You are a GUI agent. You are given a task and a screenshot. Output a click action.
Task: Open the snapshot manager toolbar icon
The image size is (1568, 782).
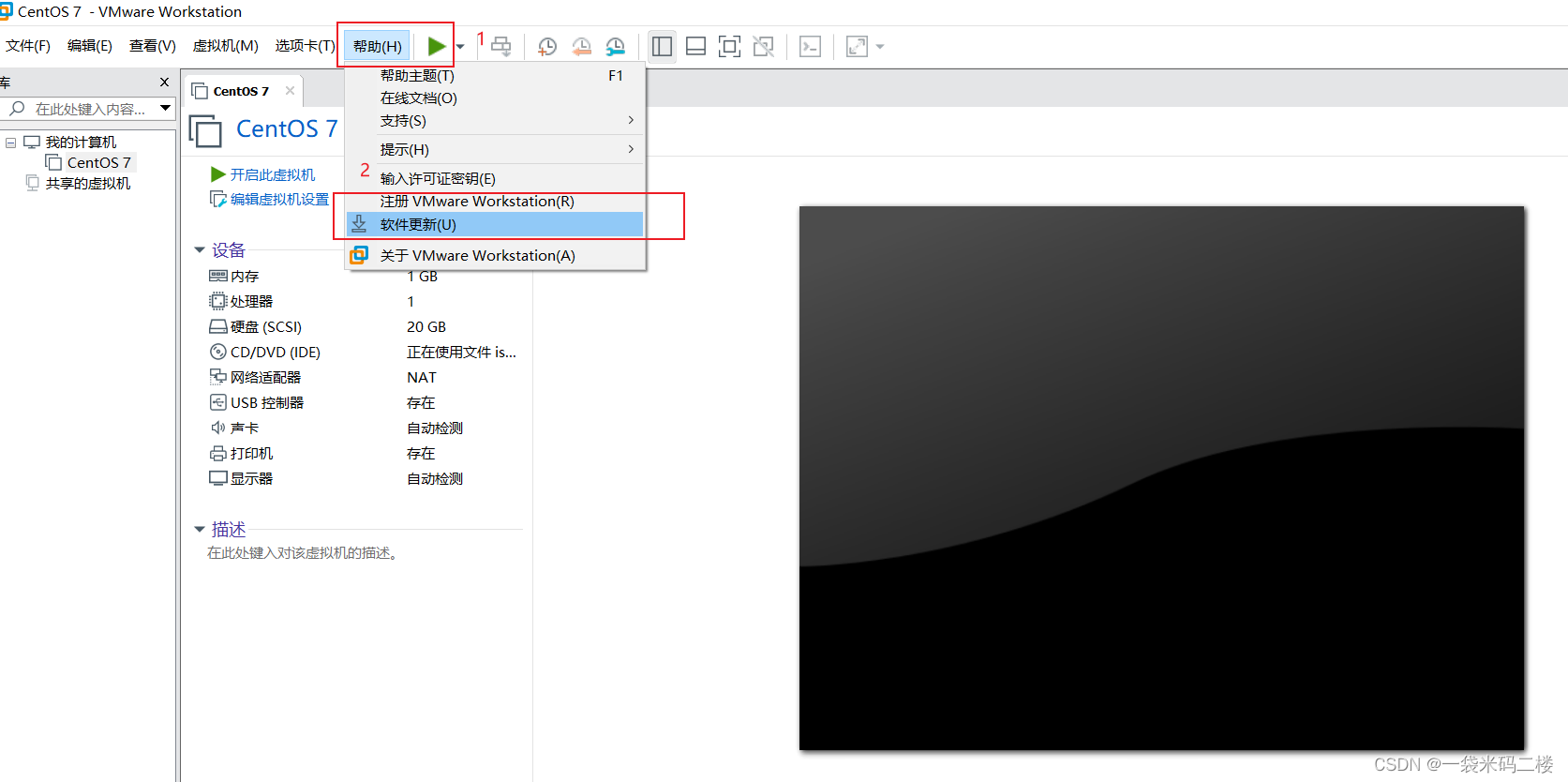pos(616,46)
